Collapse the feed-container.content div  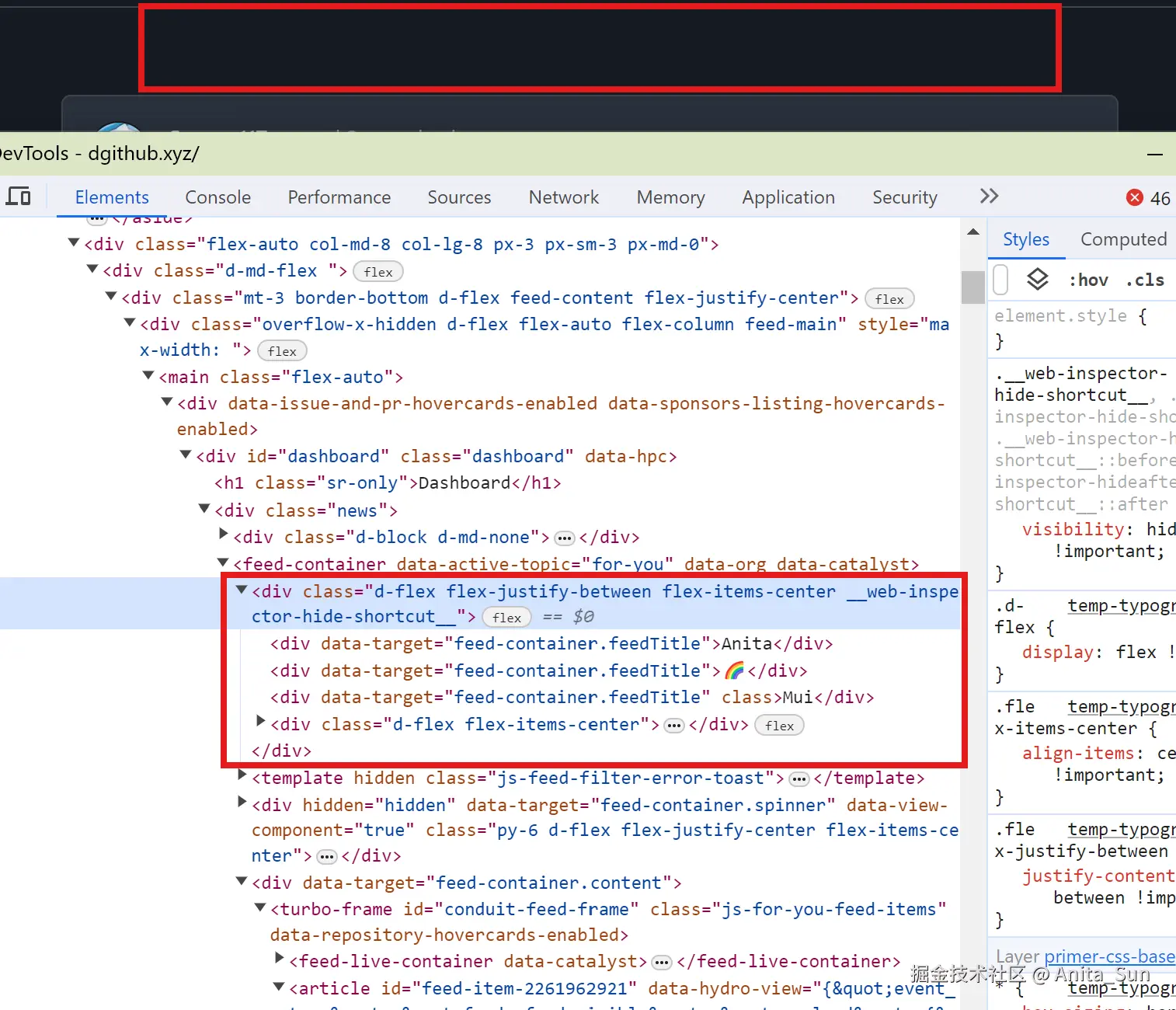pyautogui.click(x=242, y=881)
